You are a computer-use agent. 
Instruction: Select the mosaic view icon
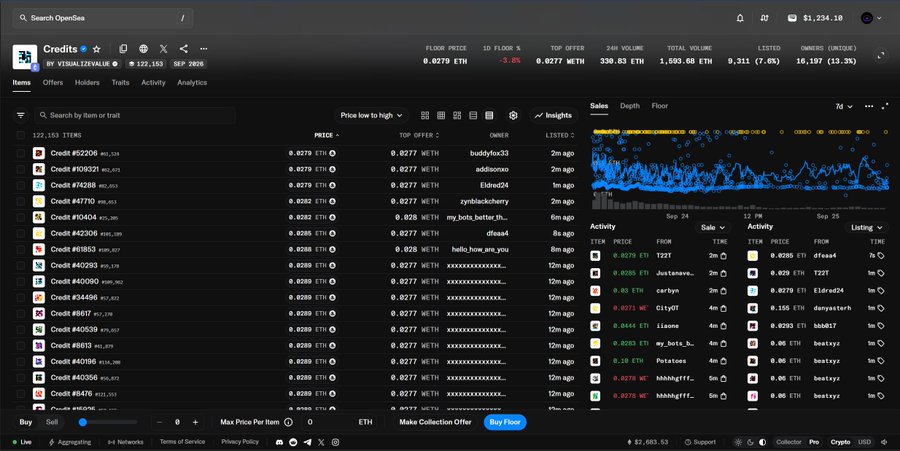point(457,115)
